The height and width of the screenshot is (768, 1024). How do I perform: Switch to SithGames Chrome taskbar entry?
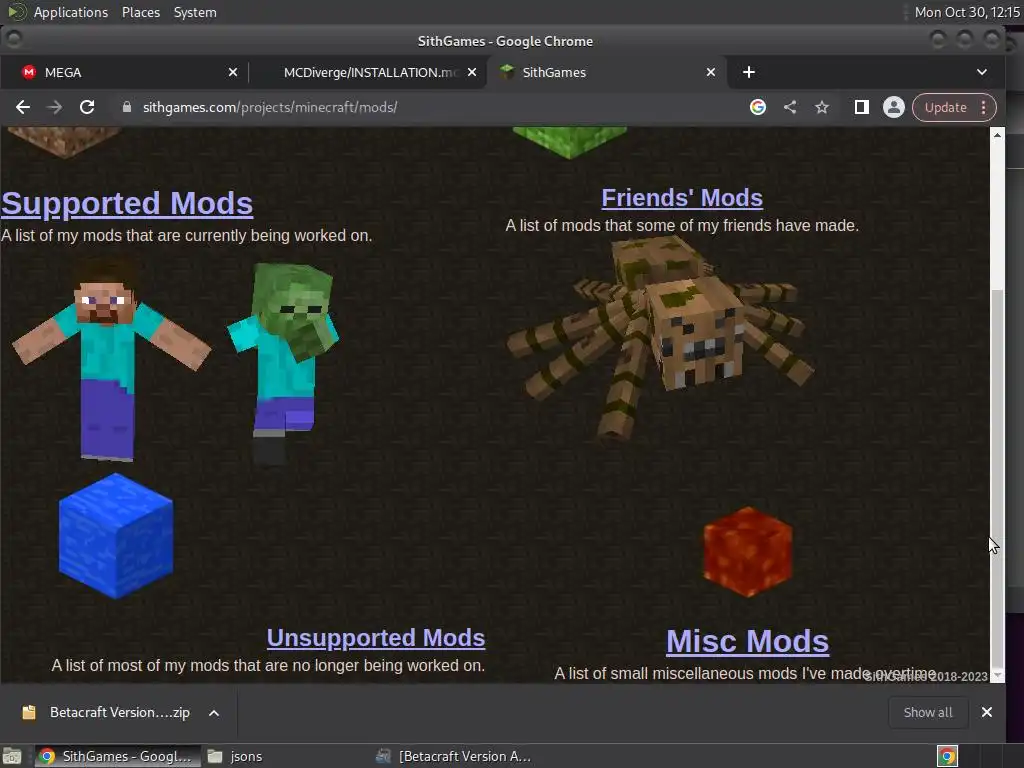coord(117,756)
